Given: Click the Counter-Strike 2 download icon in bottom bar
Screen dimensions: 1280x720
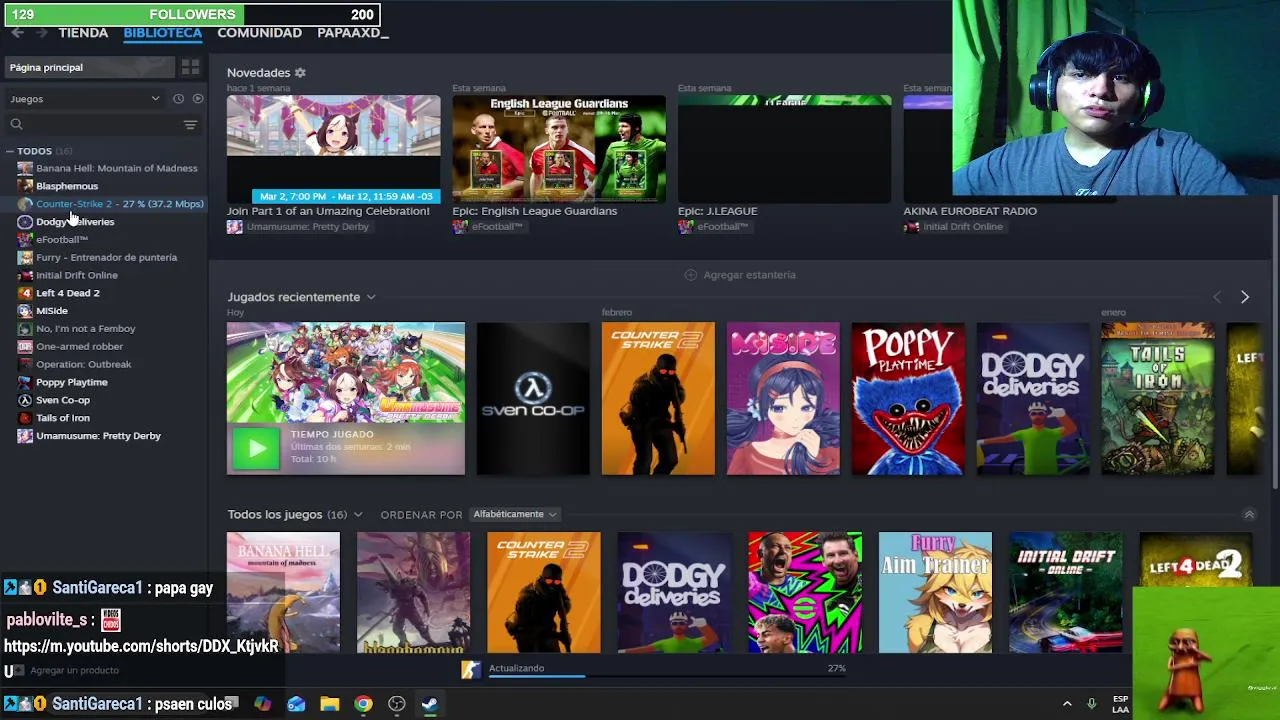Looking at the screenshot, I should [470, 670].
